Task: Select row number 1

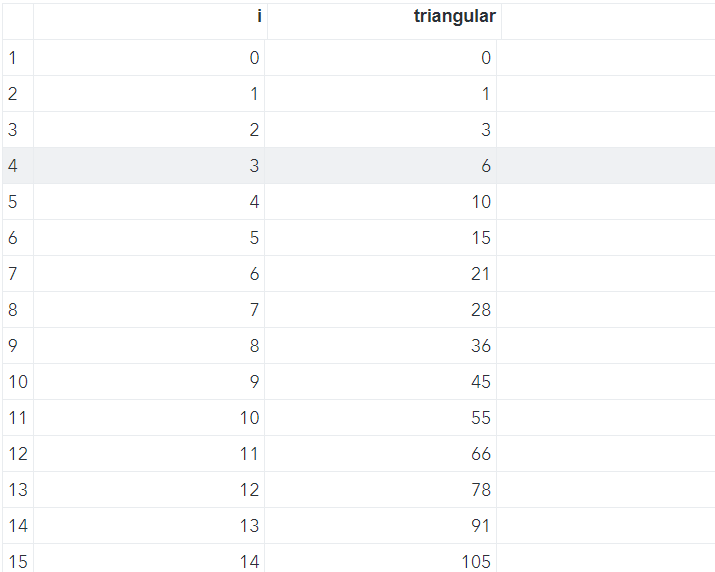Action: [x=13, y=58]
